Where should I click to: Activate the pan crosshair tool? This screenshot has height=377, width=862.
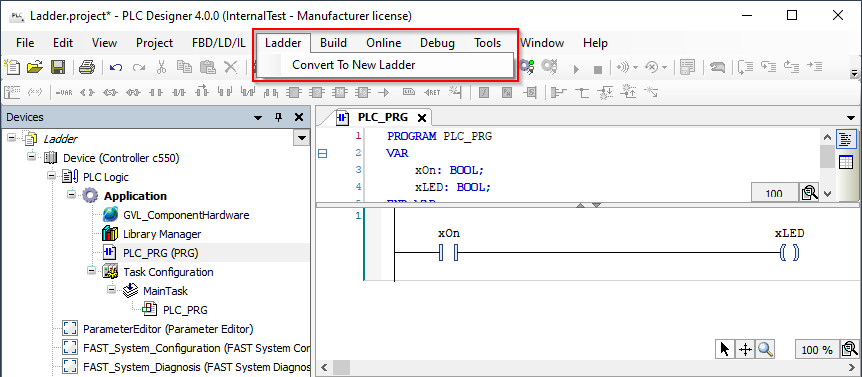tap(745, 349)
